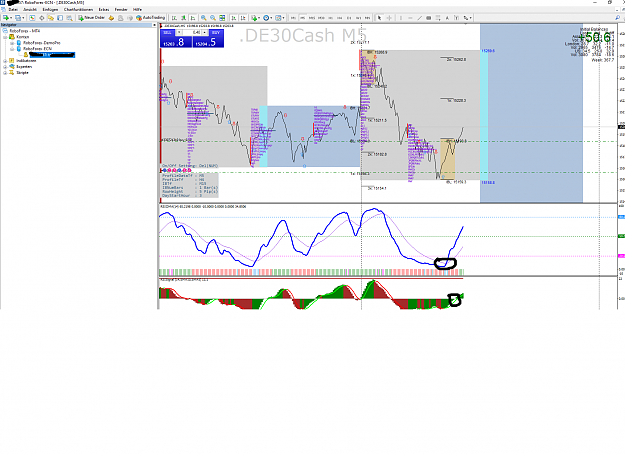Select the H1 timeframe button
This screenshot has width=625, height=454.
point(331,18)
